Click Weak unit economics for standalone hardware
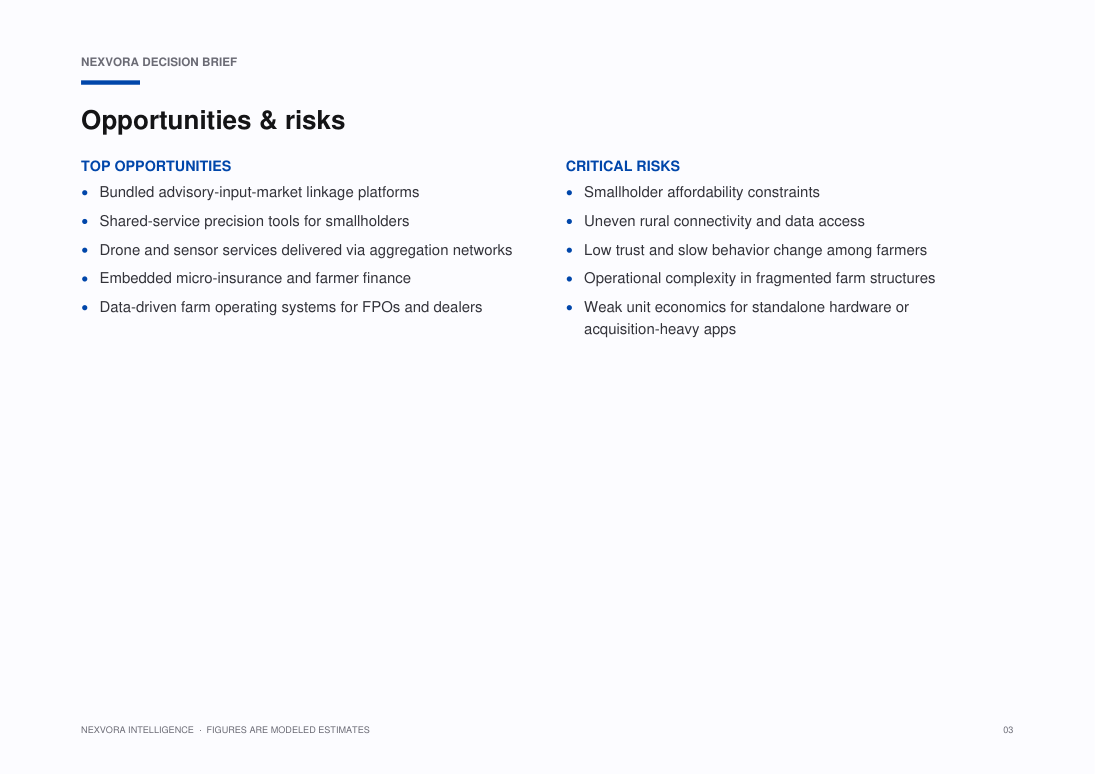 coord(747,307)
